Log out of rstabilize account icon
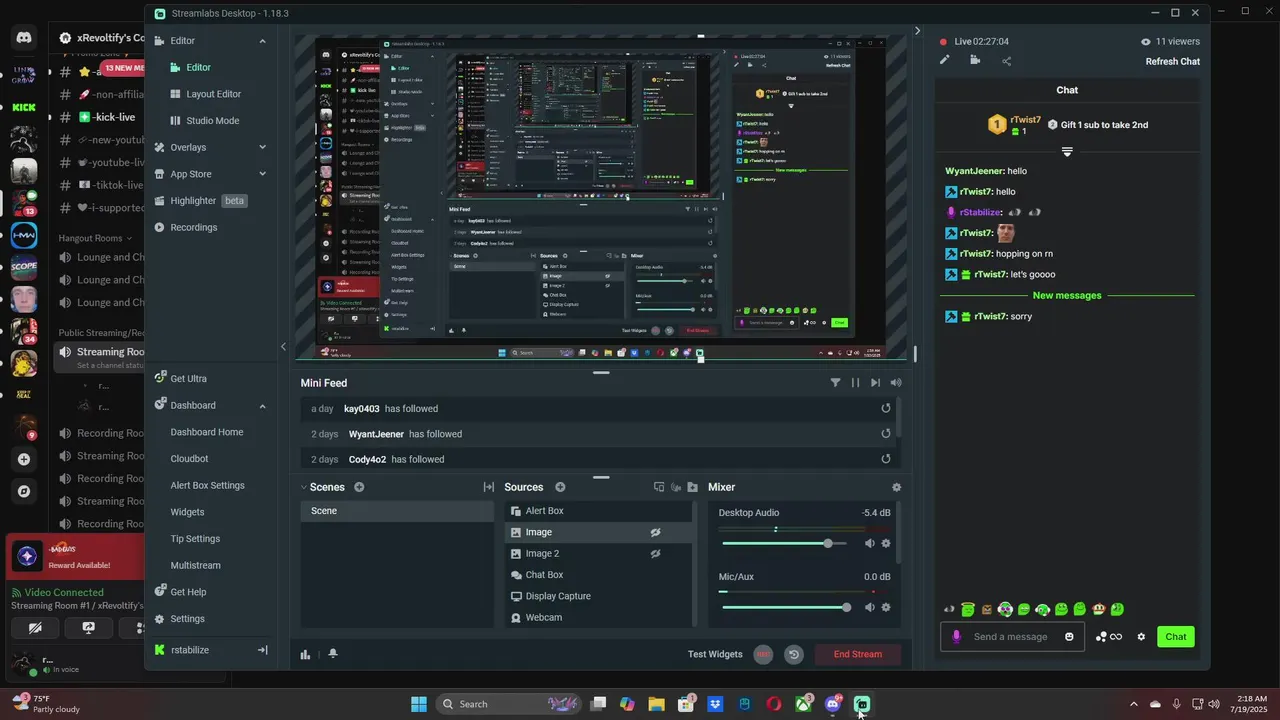The image size is (1280, 720). pyautogui.click(x=262, y=650)
